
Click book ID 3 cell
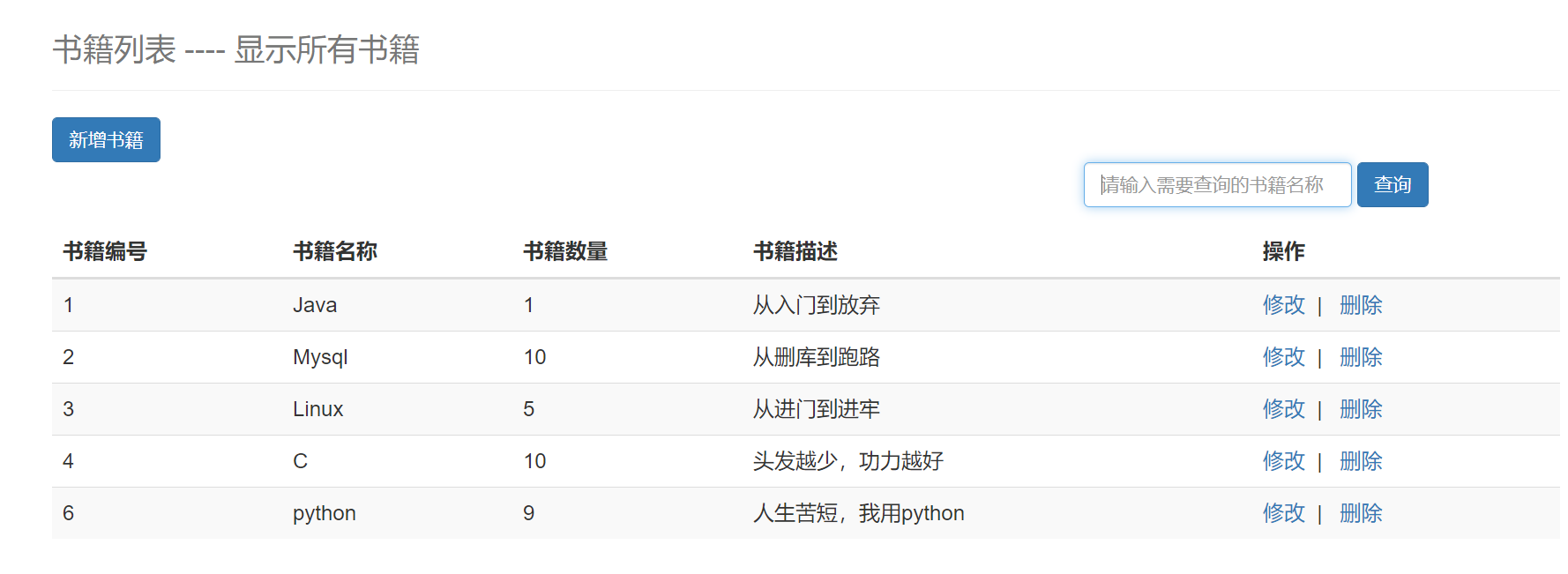(69, 409)
